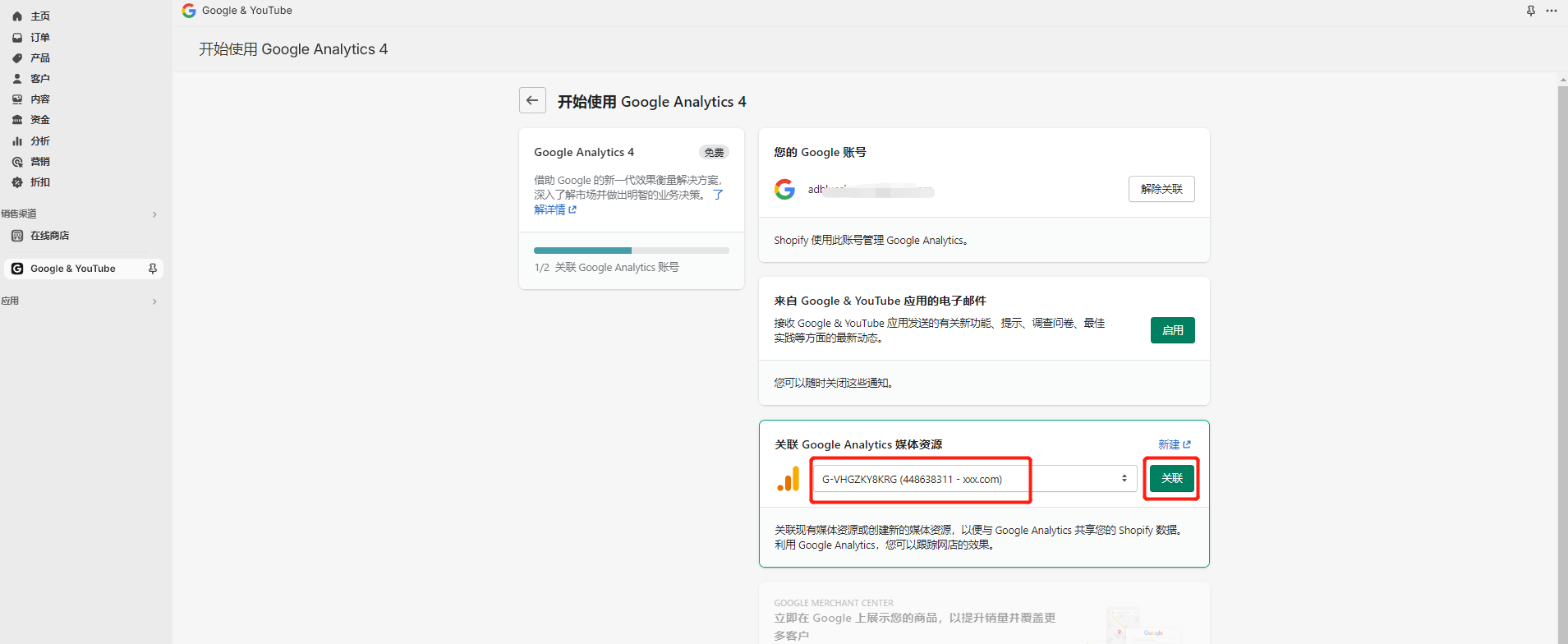This screenshot has height=644, width=1568.
Task: Open the 内容 content icon
Action: coord(17,99)
